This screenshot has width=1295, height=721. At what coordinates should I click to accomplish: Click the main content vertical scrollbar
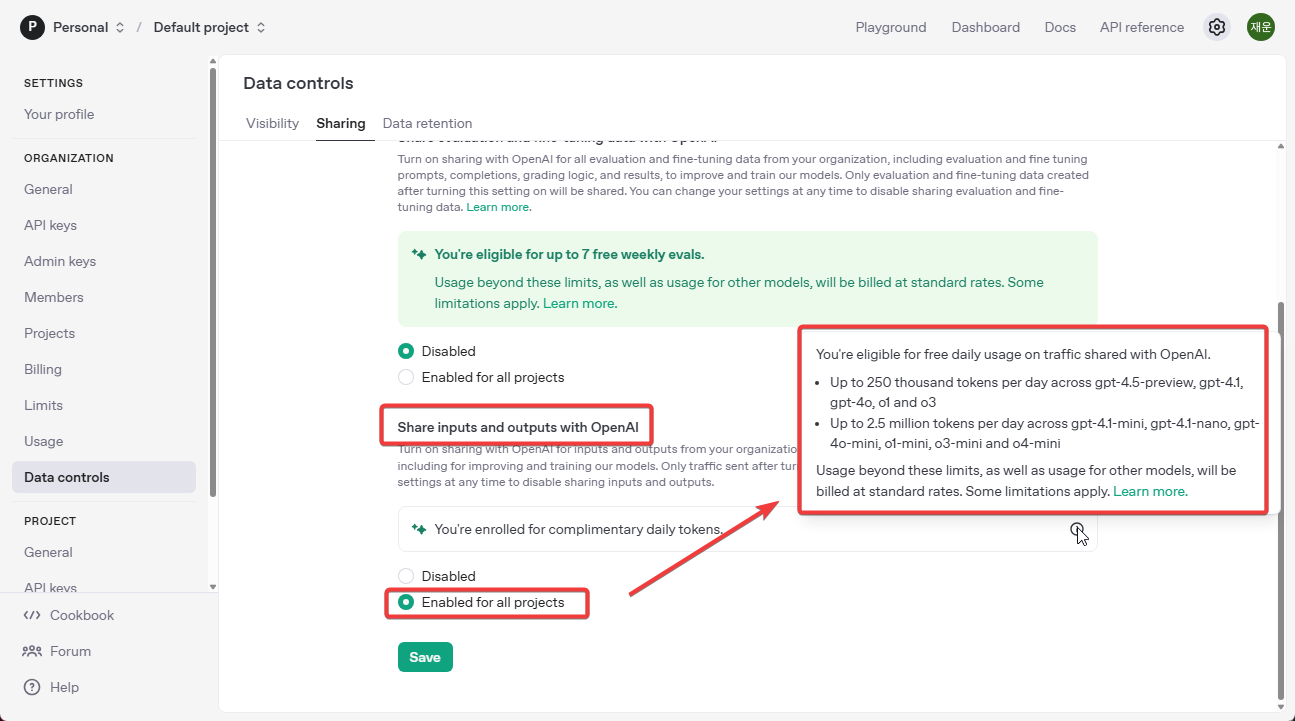pyautogui.click(x=1281, y=500)
